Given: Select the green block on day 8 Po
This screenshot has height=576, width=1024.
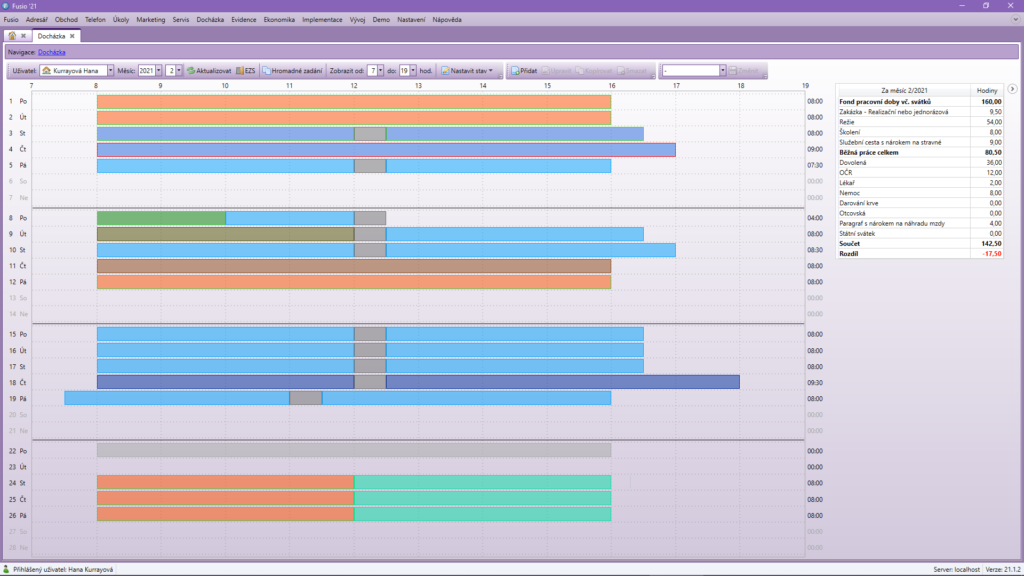Looking at the screenshot, I should pyautogui.click(x=161, y=218).
